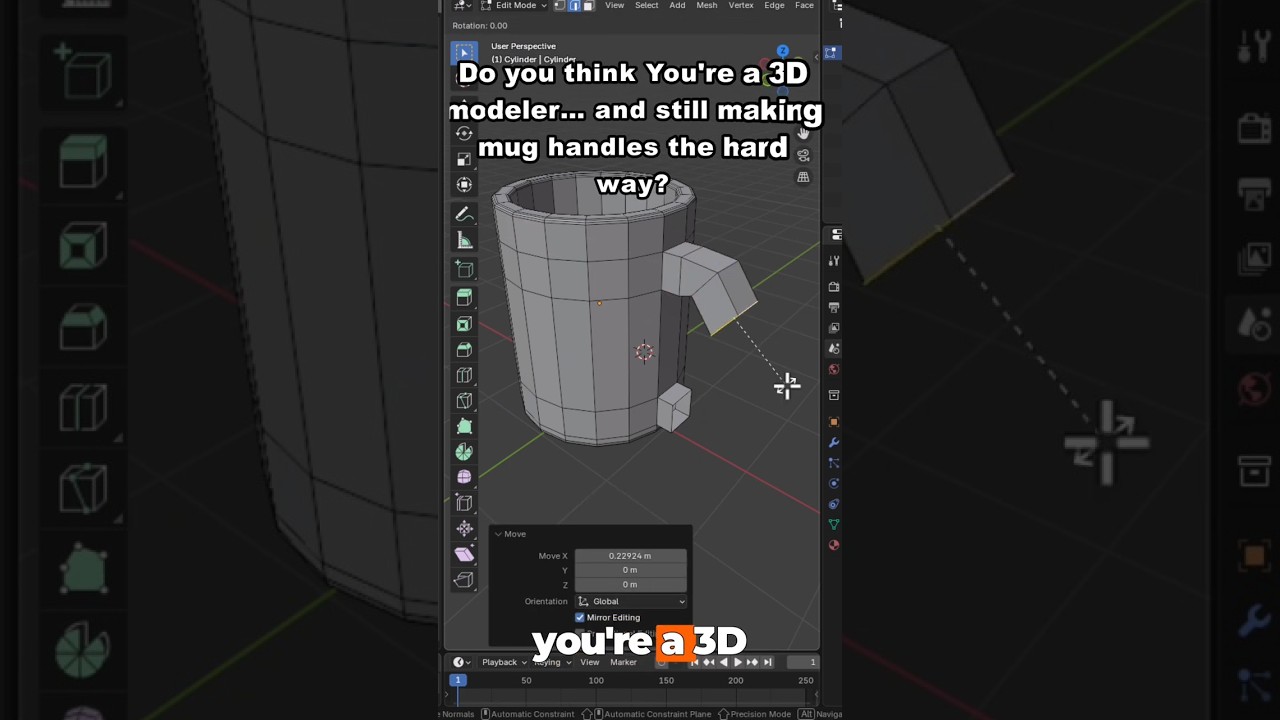
Task: Open the timeline Marker menu
Action: tap(623, 662)
